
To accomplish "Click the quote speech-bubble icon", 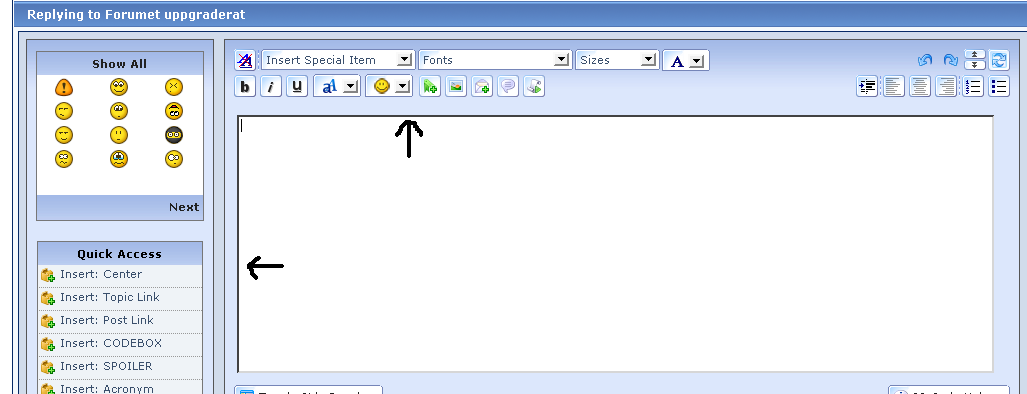I will coord(508,86).
